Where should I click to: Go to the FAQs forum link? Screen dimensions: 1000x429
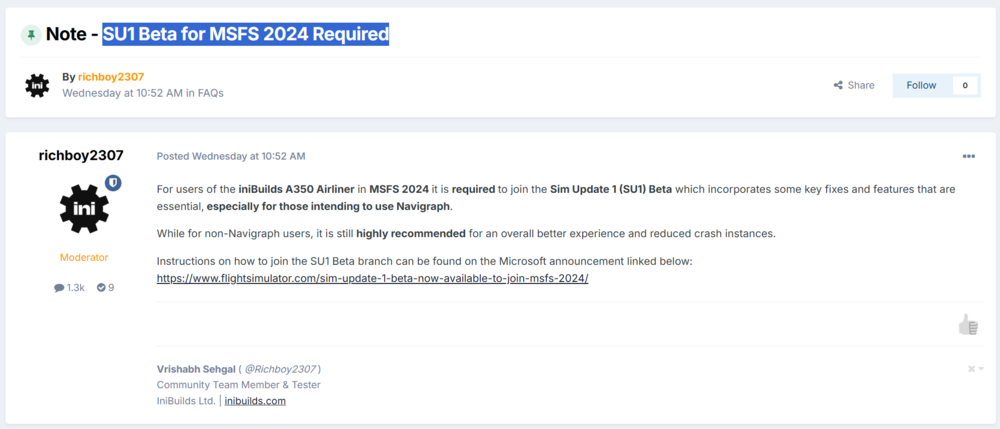(x=211, y=93)
